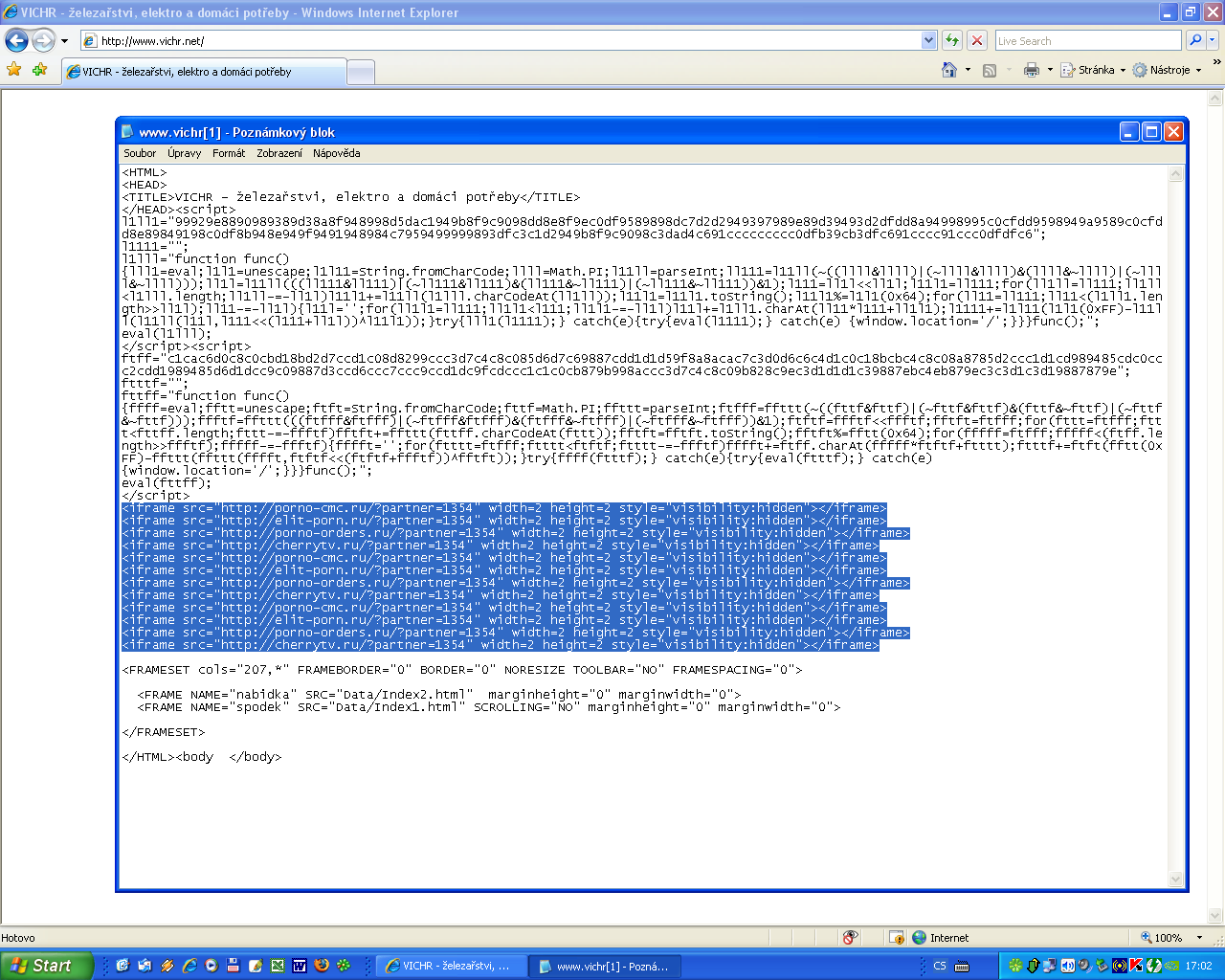Launch Firefox from Quick Launch bar
1225x980 pixels.
coord(321,966)
